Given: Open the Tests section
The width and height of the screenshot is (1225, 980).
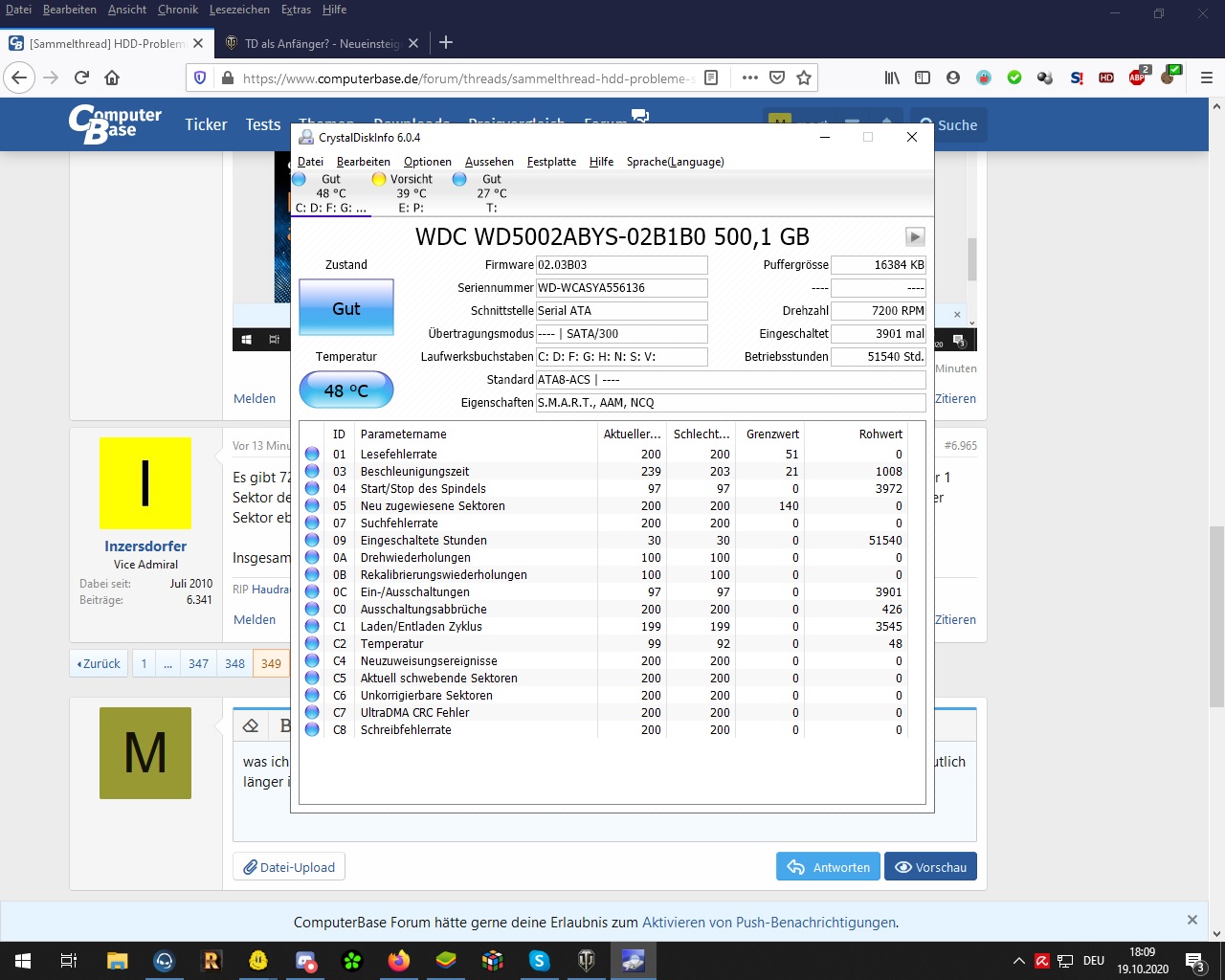Looking at the screenshot, I should click(x=263, y=124).
